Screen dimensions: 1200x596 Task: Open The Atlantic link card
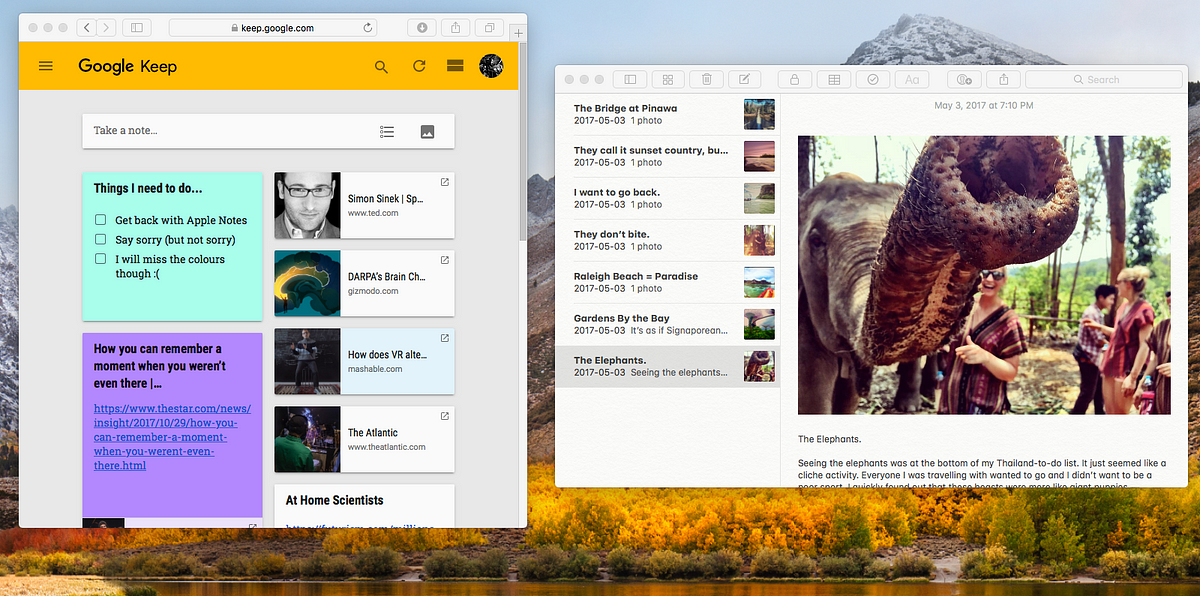pos(364,439)
